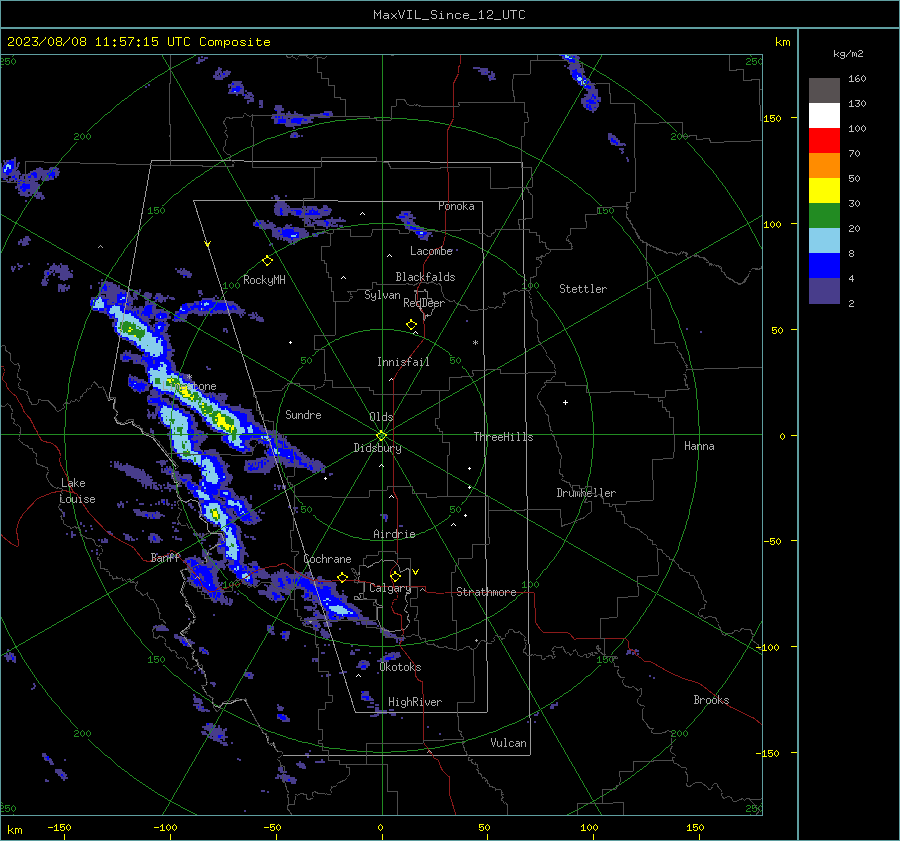Click the Brooks town label
The width and height of the screenshot is (900, 841).
711,700
